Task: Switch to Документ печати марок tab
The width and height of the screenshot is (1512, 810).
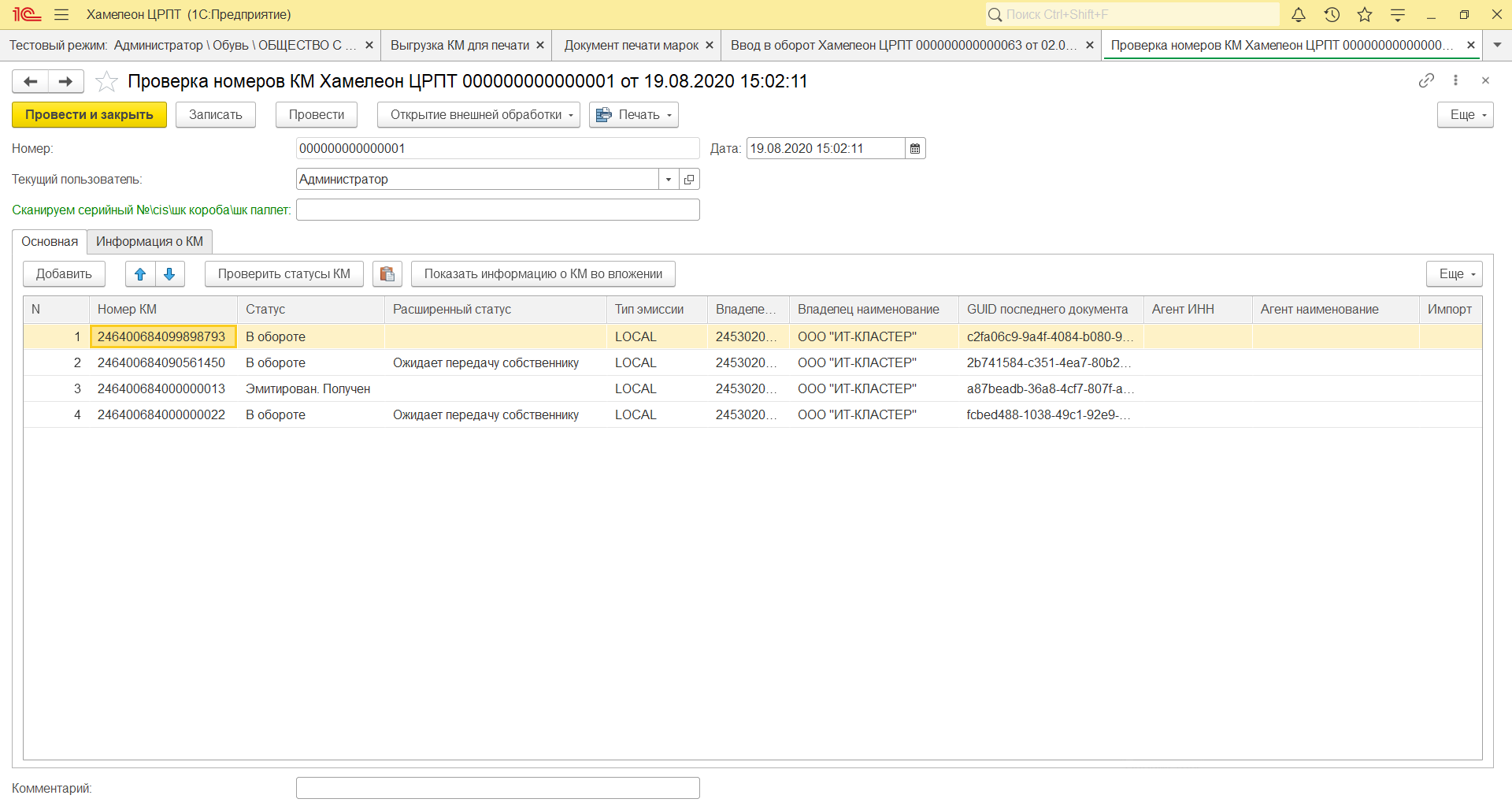Action: point(631,46)
